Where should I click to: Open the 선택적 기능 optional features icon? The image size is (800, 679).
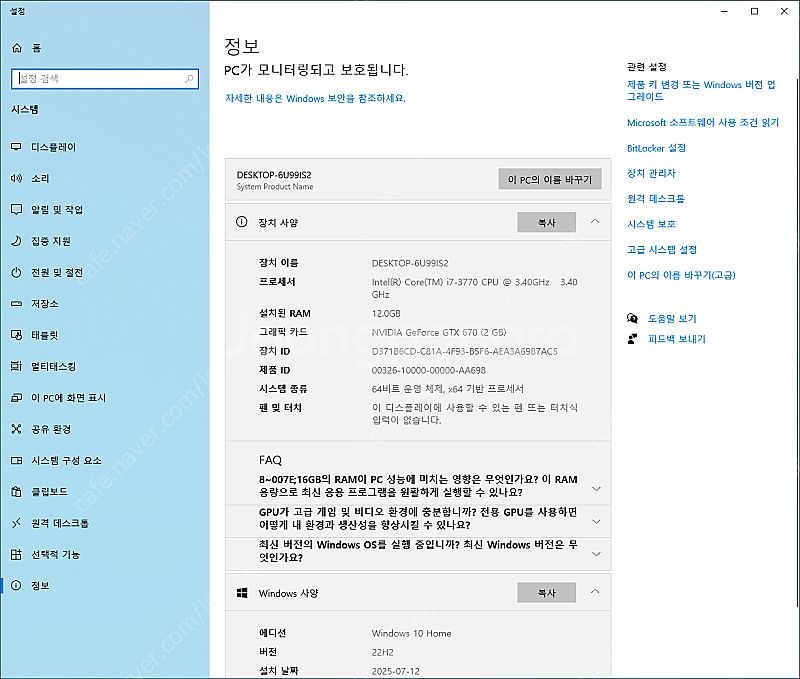click(x=16, y=555)
